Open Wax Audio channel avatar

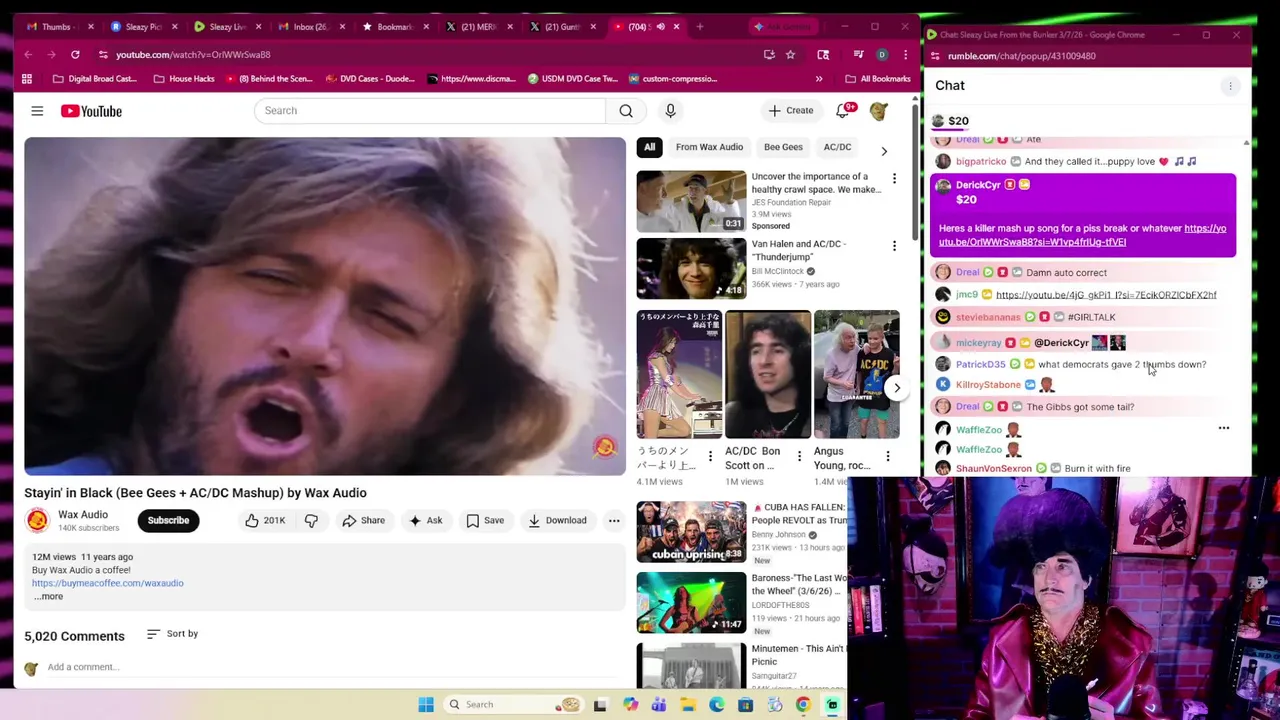[x=37, y=520]
